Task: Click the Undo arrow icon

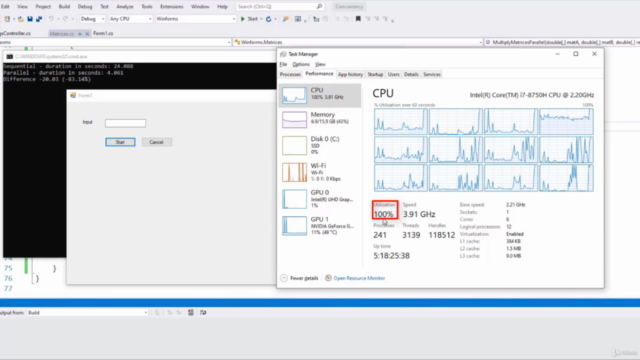Action: click(x=51, y=19)
